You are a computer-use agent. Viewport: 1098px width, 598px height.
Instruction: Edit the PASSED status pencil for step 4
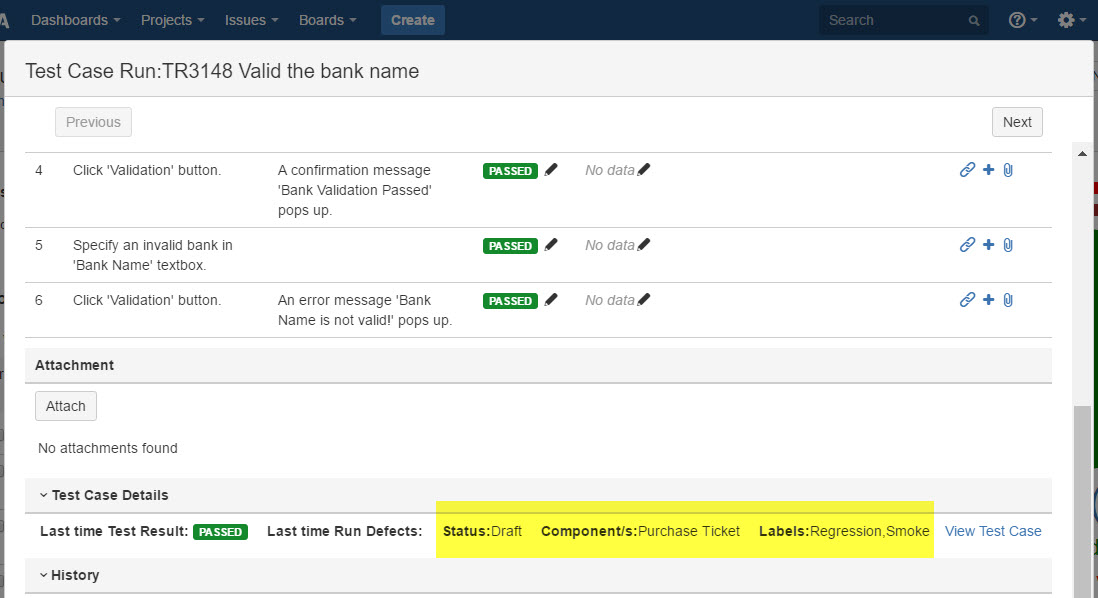(551, 170)
